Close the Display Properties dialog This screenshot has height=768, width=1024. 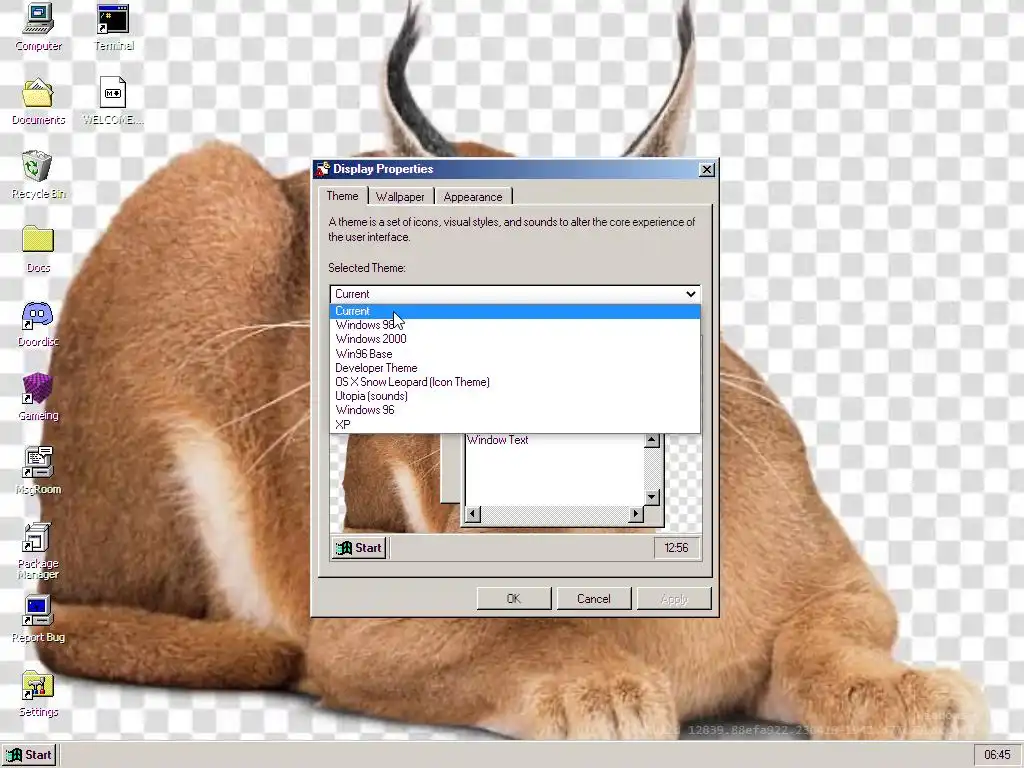(x=707, y=170)
